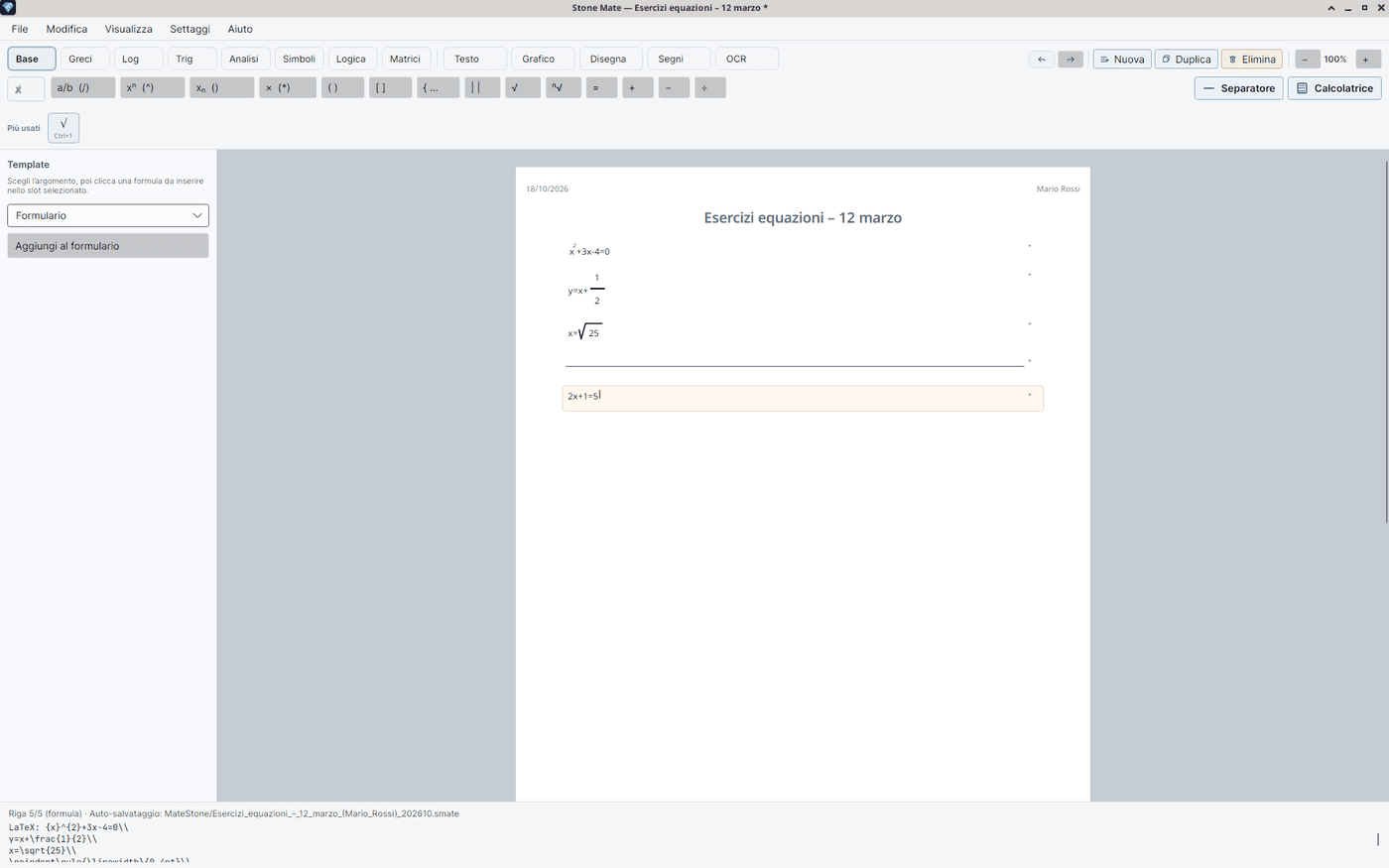Image resolution: width=1389 pixels, height=868 pixels.
Task: Open the Settaggi menu
Action: click(189, 29)
